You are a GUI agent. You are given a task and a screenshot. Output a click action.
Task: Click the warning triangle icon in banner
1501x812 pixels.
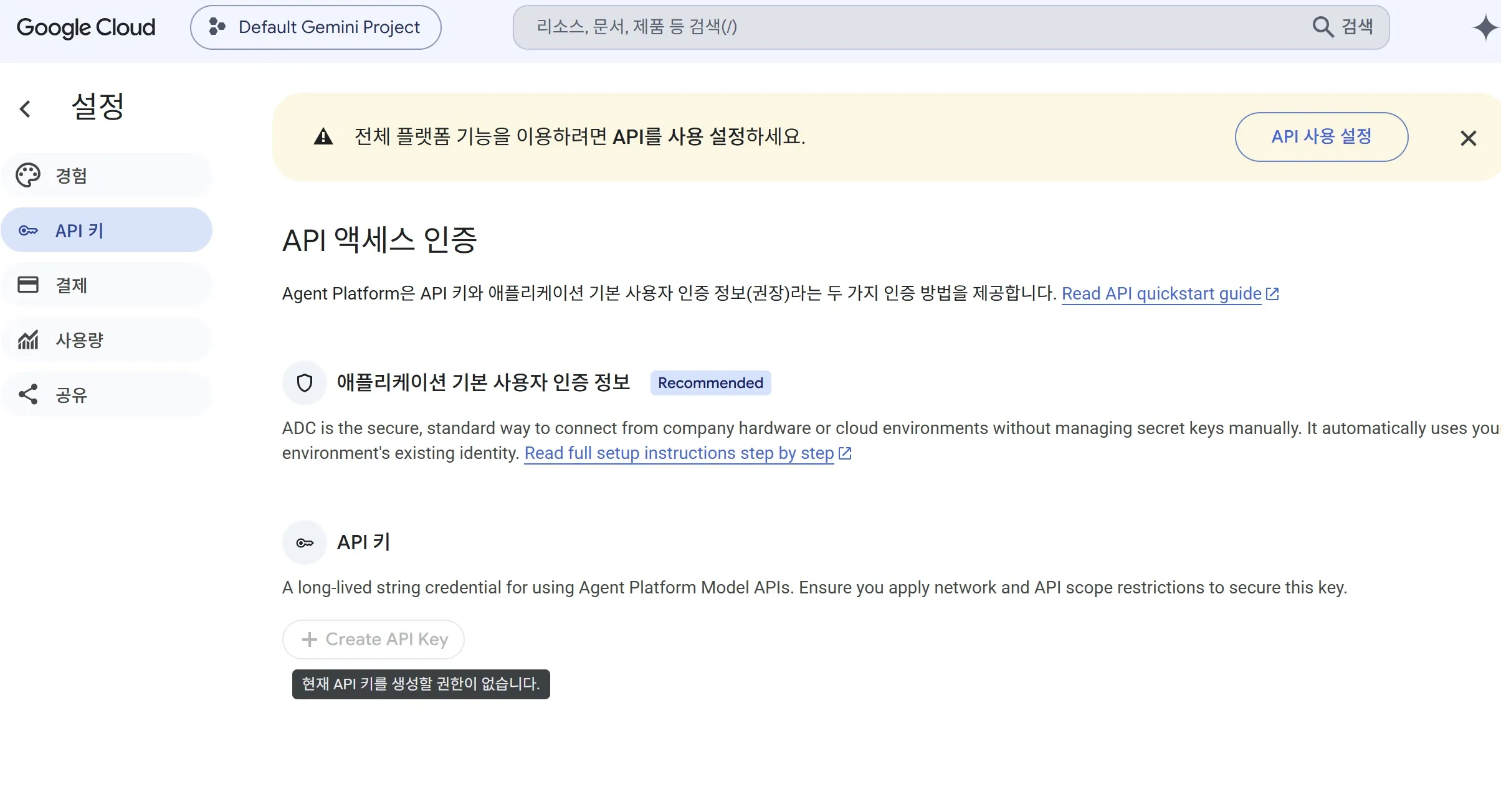click(x=323, y=136)
